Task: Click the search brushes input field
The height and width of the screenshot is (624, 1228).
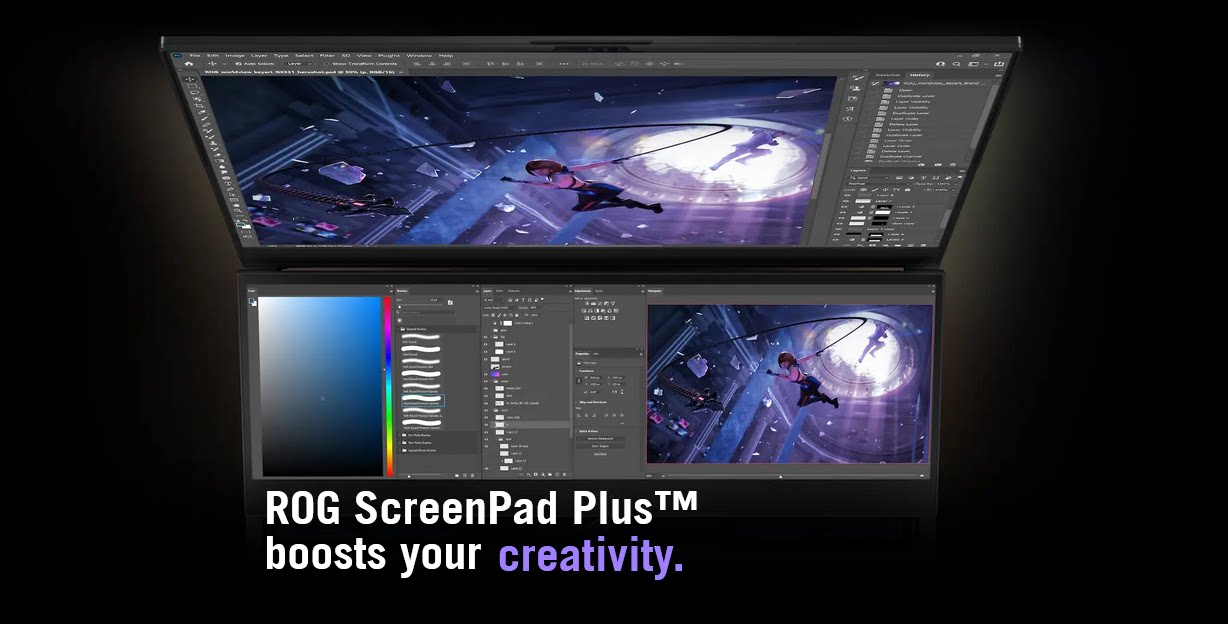Action: tap(426, 312)
